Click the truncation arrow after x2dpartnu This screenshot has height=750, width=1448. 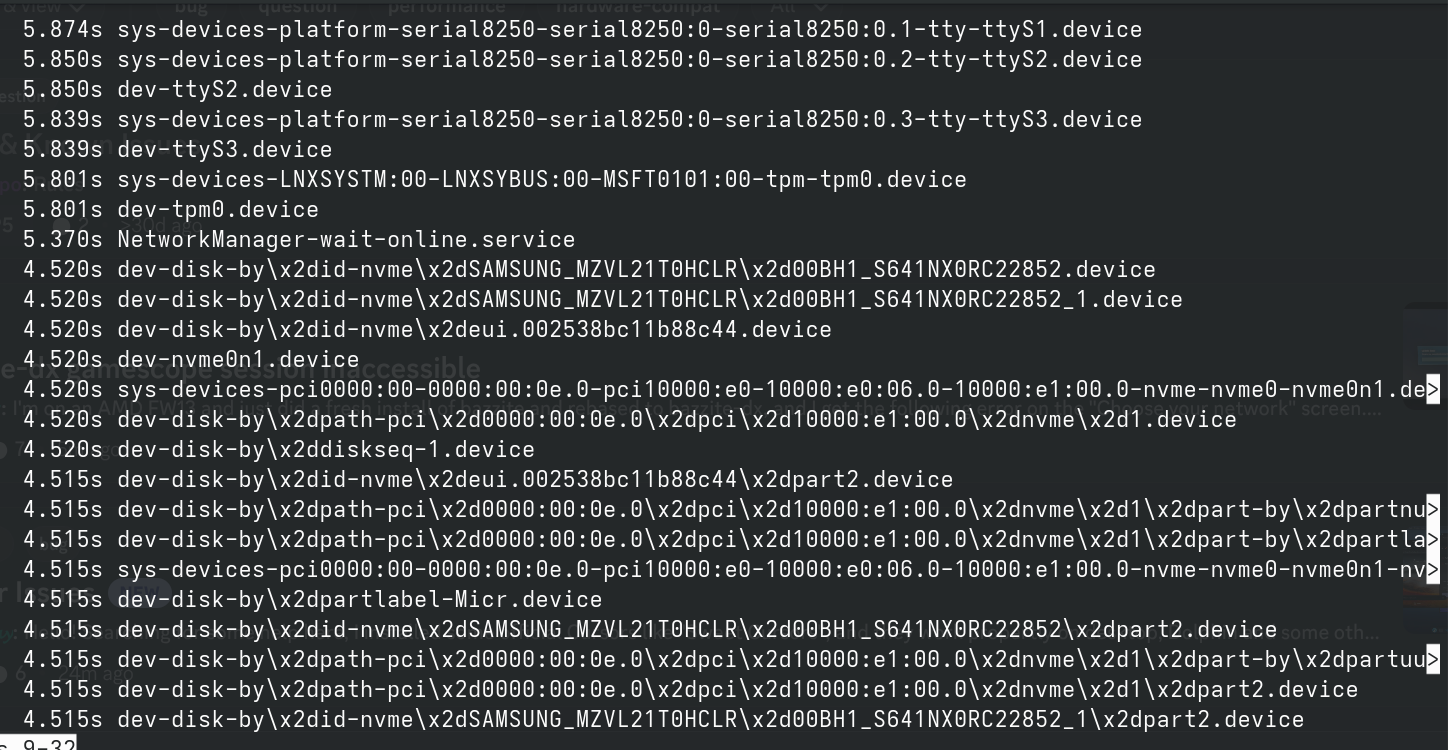(1433, 510)
